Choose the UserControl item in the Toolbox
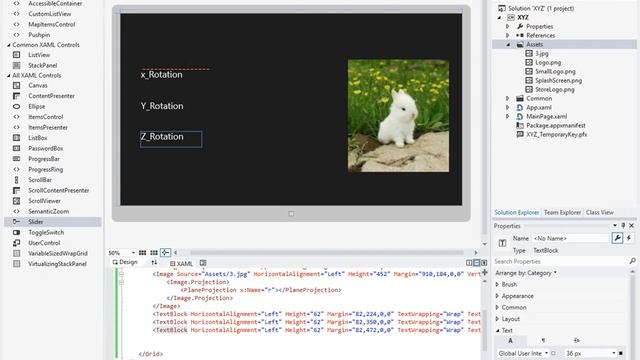The height and width of the screenshot is (360, 640). point(44,243)
